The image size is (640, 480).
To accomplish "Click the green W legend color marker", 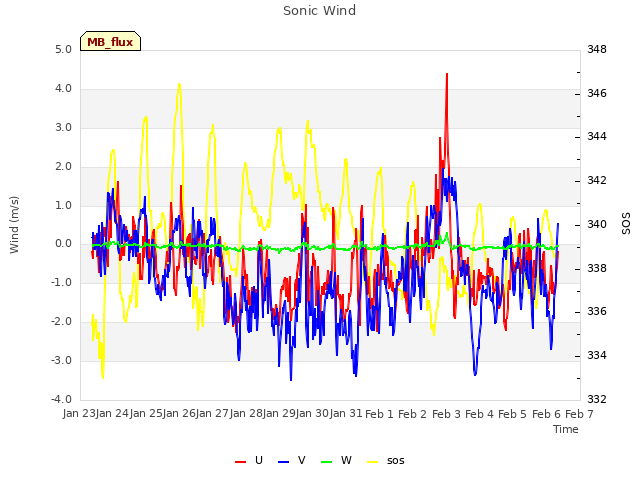I will pos(327,462).
